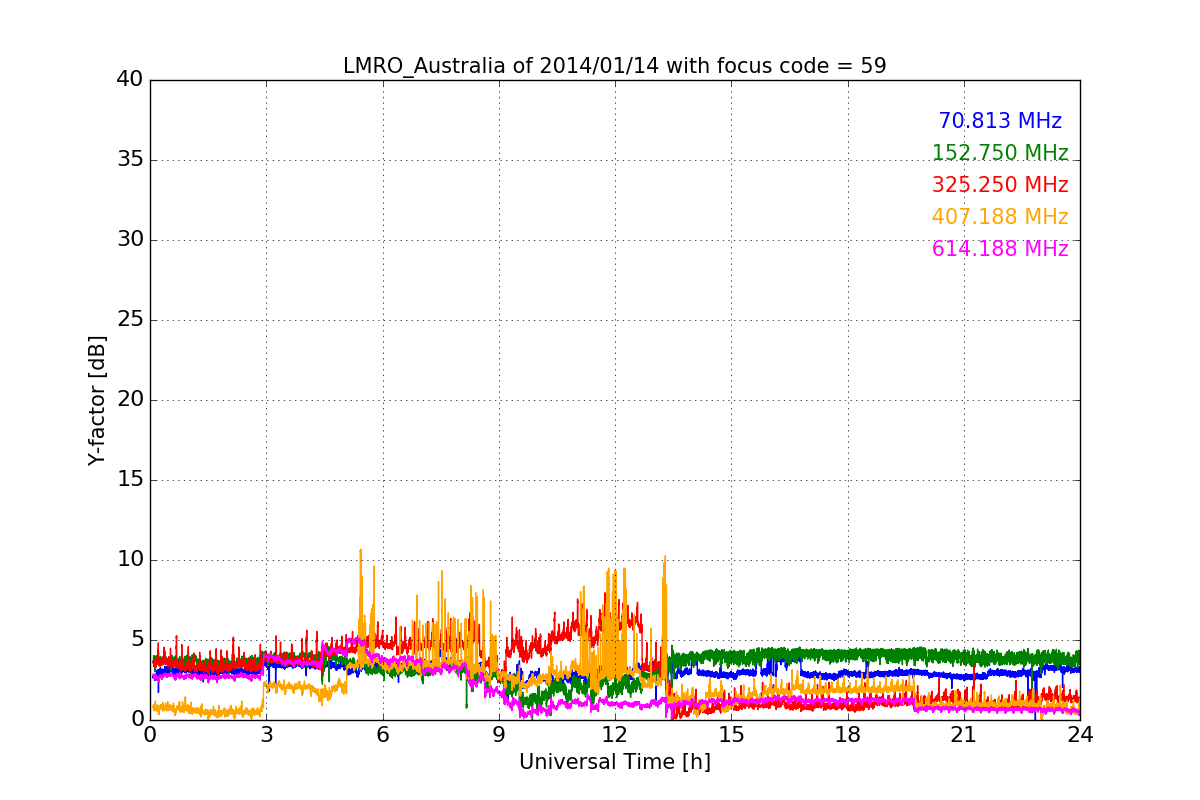This screenshot has height=800, width=1200.
Task: Click the y-axis tick label 15
Action: pyautogui.click(x=130, y=480)
